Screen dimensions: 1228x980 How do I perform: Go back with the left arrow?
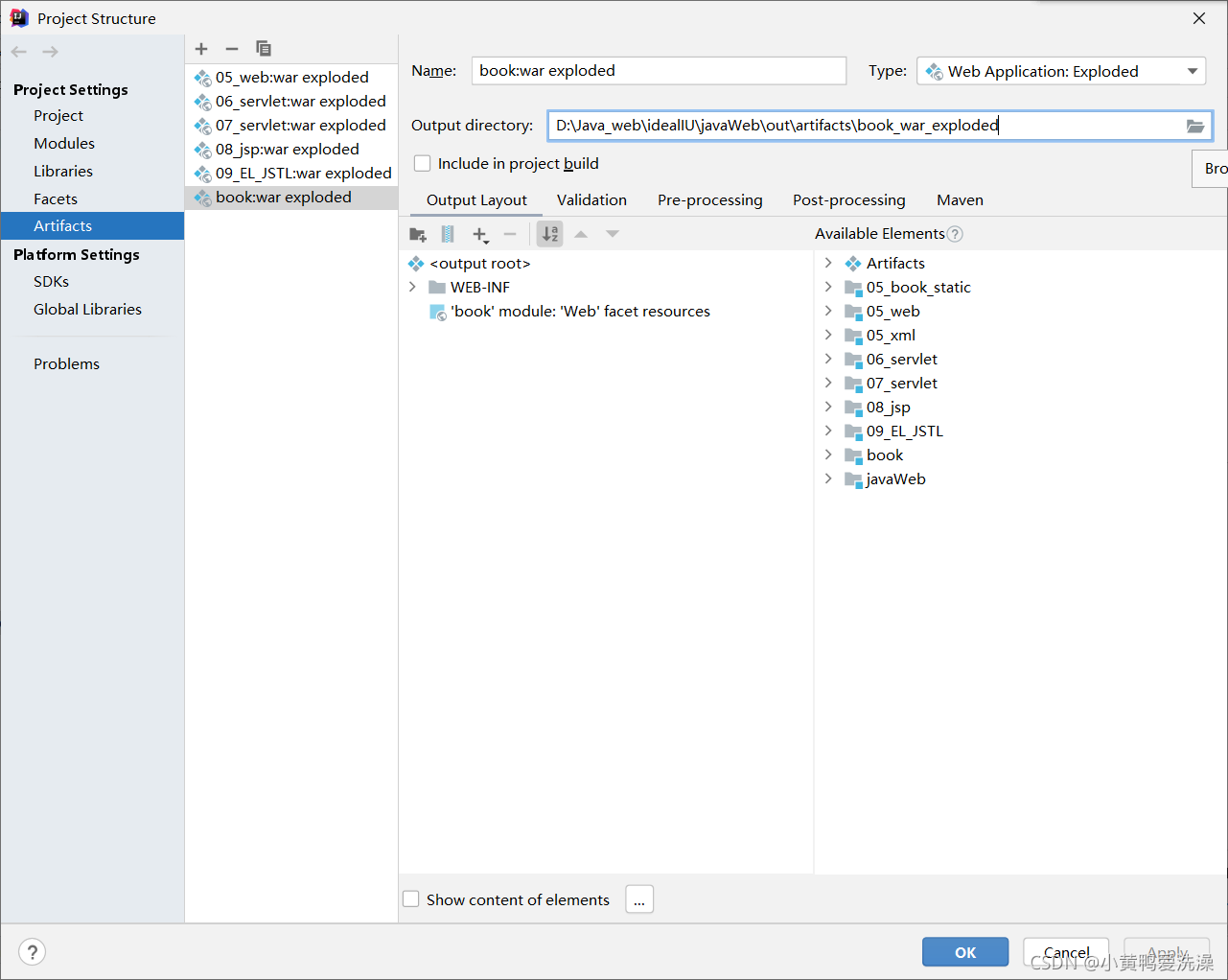(19, 52)
